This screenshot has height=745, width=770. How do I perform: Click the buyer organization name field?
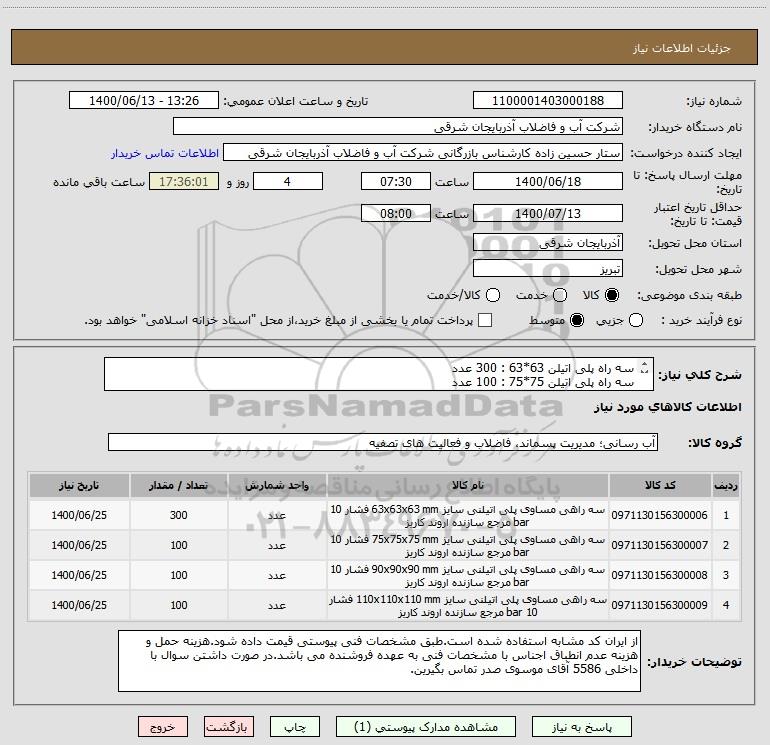398,127
